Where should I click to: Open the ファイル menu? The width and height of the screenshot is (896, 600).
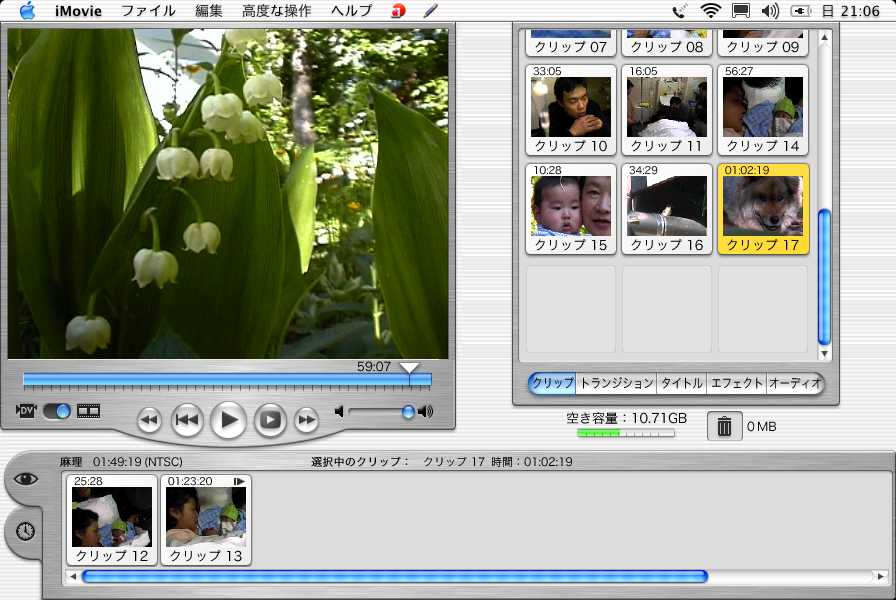pos(148,11)
